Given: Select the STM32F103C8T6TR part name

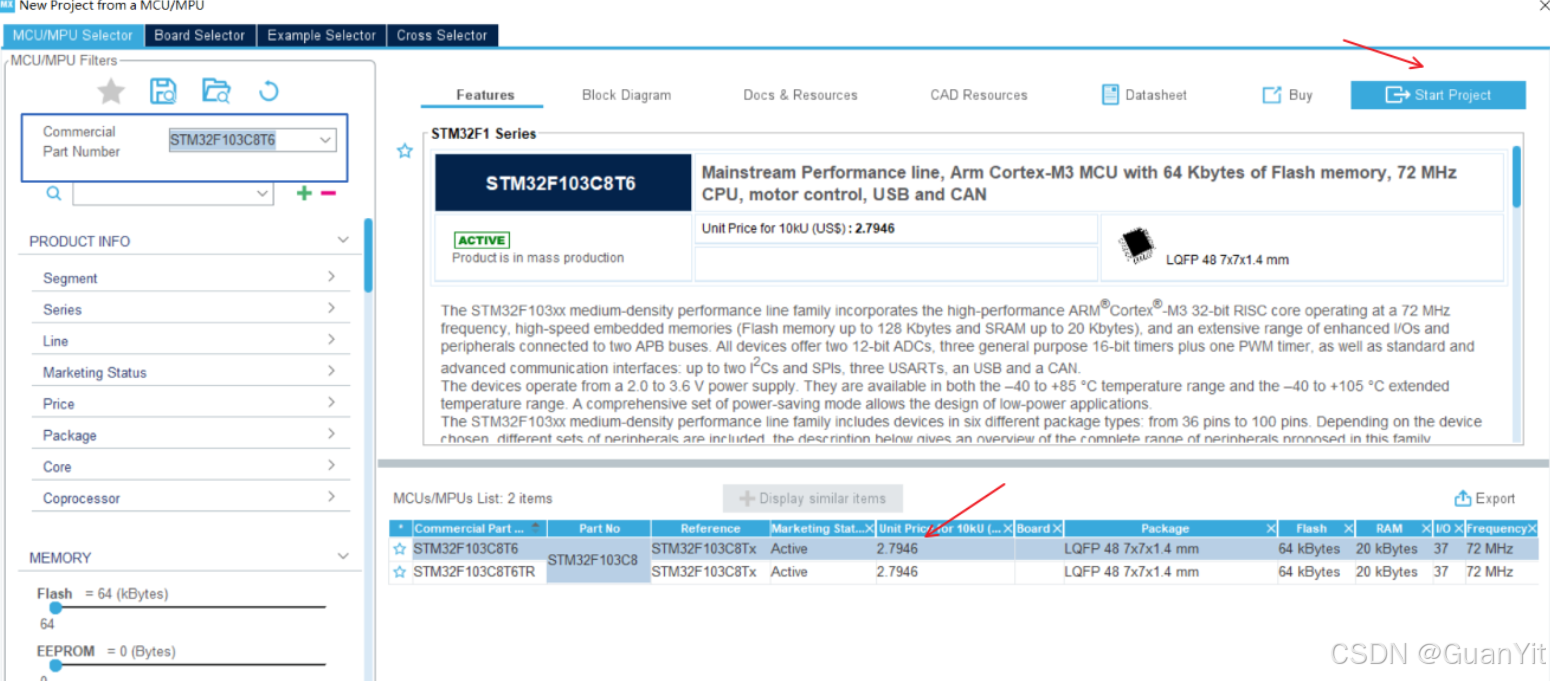Looking at the screenshot, I should pyautogui.click(x=473, y=572).
